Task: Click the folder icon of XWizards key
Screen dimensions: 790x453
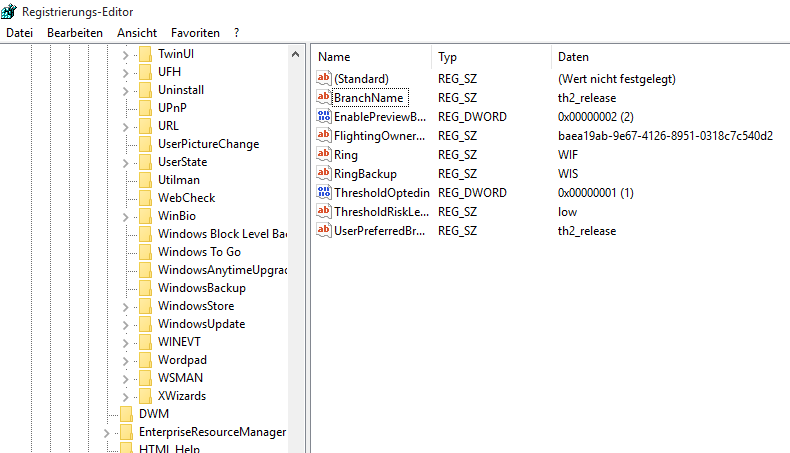Action: point(145,396)
